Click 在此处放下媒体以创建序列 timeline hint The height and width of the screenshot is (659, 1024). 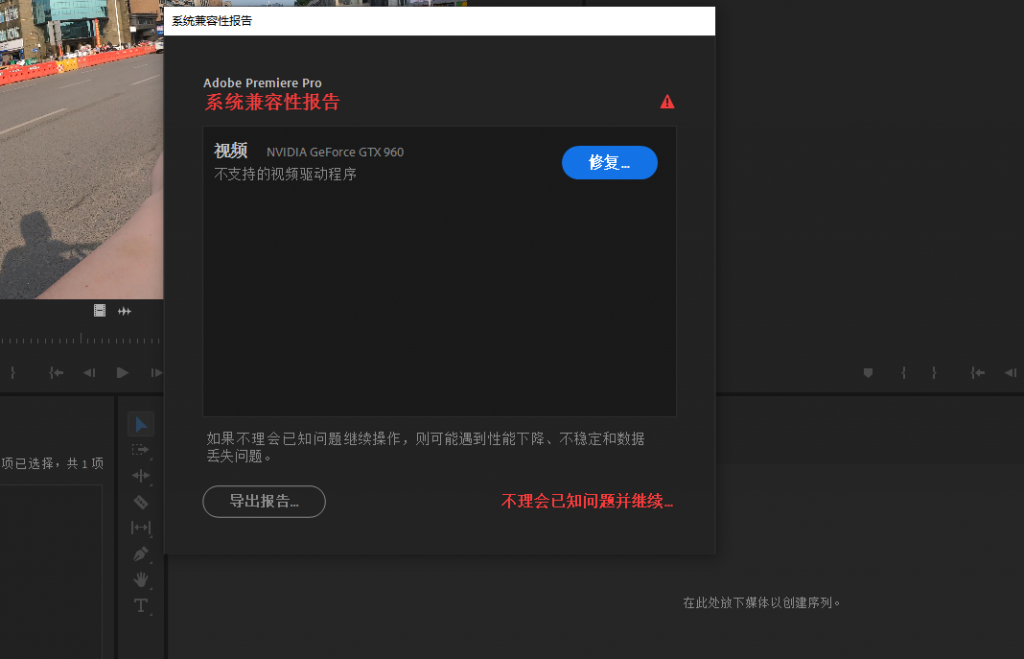pyautogui.click(x=761, y=603)
